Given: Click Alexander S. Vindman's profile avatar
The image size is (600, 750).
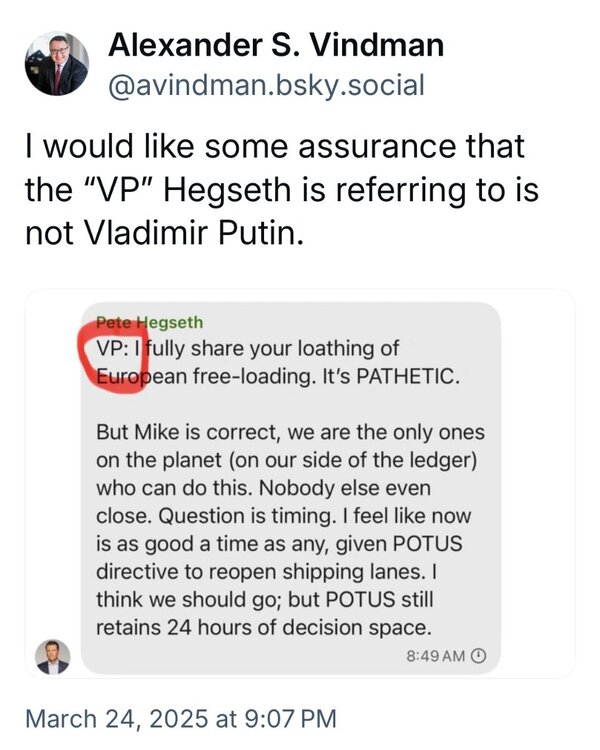Looking at the screenshot, I should (x=57, y=63).
